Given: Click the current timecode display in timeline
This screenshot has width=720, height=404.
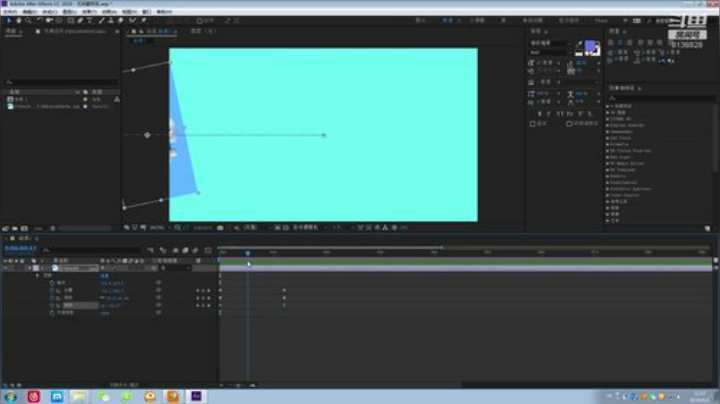Looking at the screenshot, I should (20, 248).
